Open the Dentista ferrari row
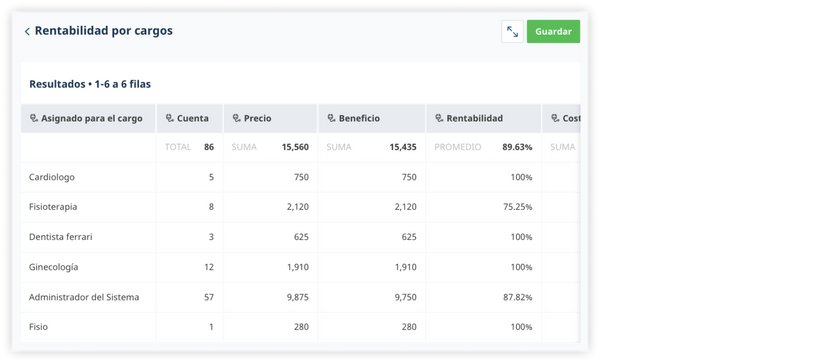This screenshot has height=363, width=840. (300, 237)
